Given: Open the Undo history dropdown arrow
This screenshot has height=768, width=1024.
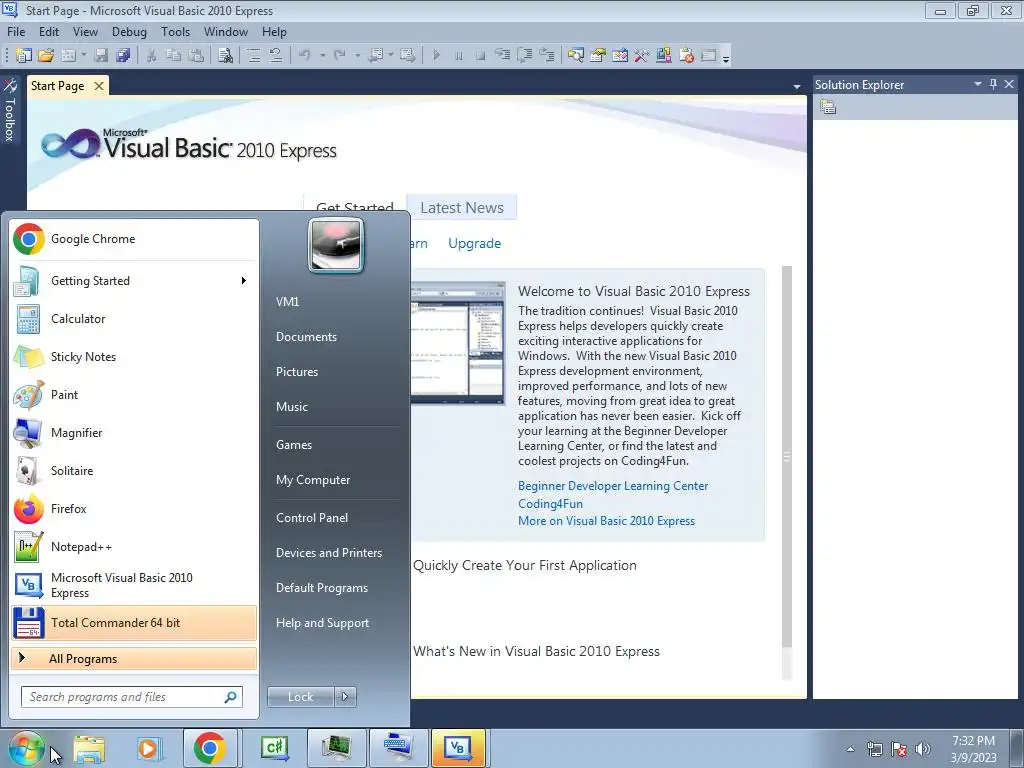Looking at the screenshot, I should (x=323, y=56).
